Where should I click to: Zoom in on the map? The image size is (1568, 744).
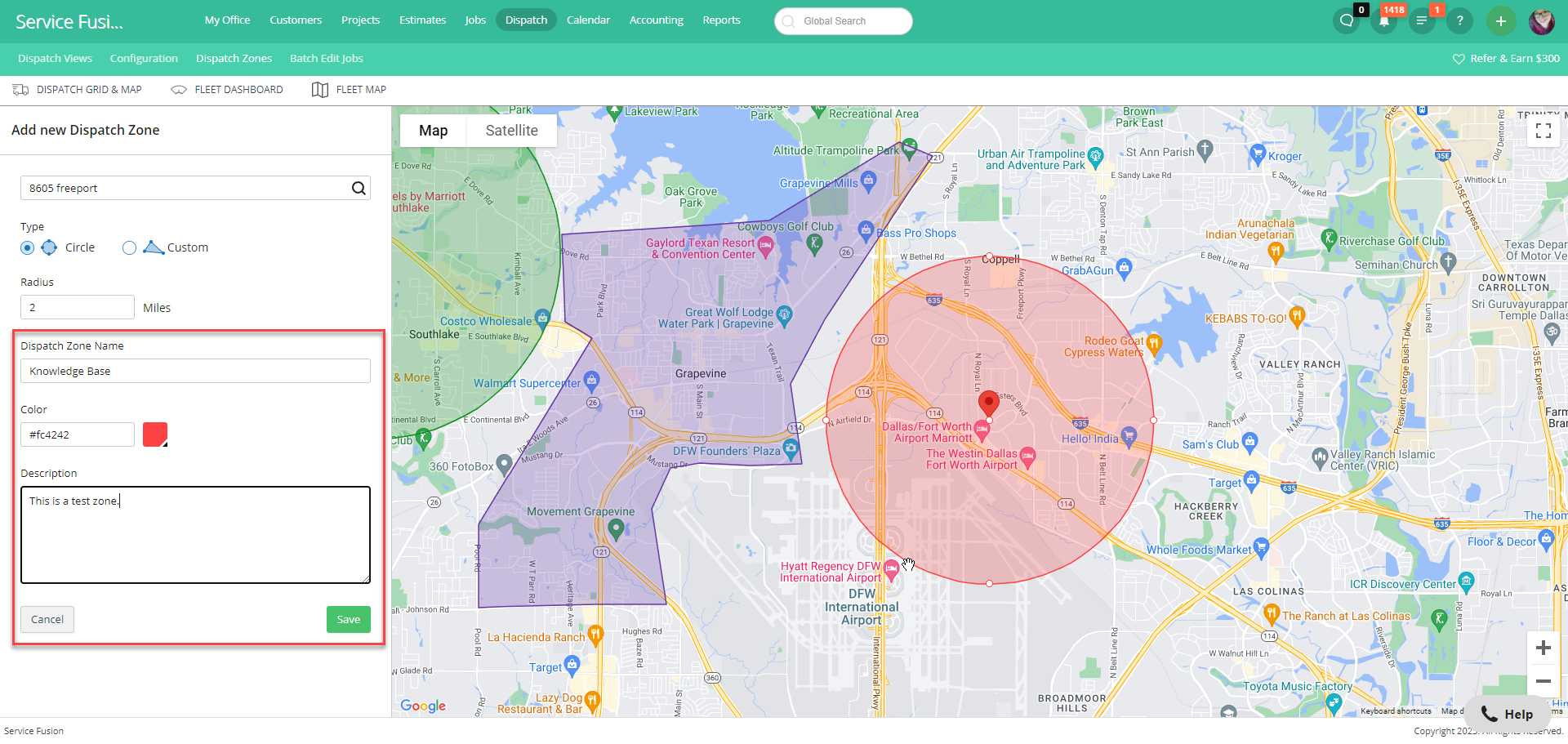[x=1543, y=648]
